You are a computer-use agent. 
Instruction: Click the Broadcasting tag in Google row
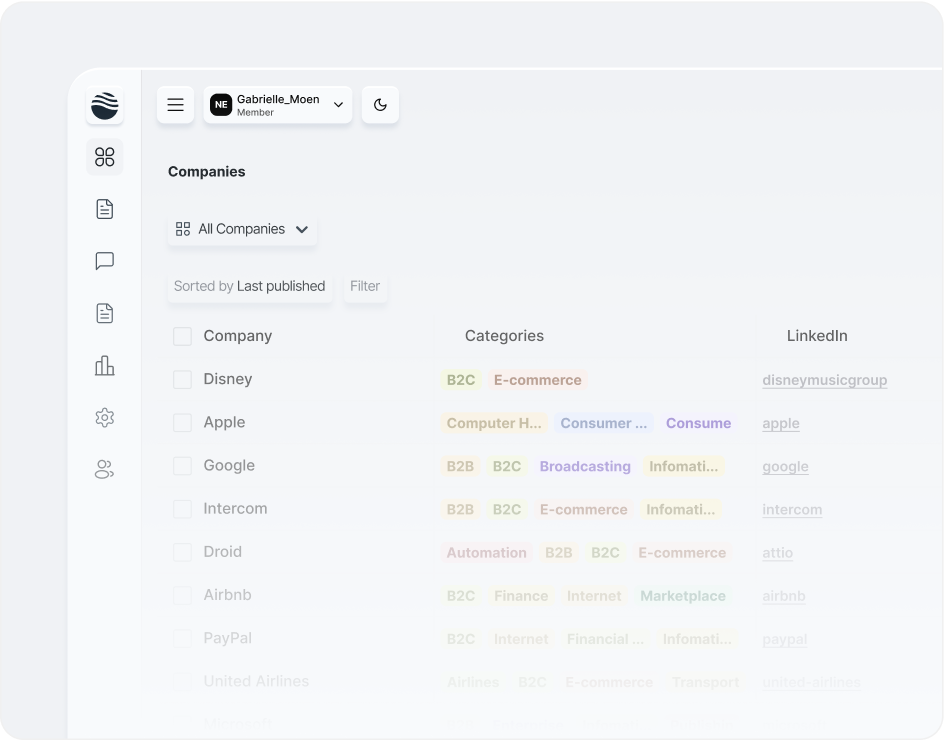point(585,467)
